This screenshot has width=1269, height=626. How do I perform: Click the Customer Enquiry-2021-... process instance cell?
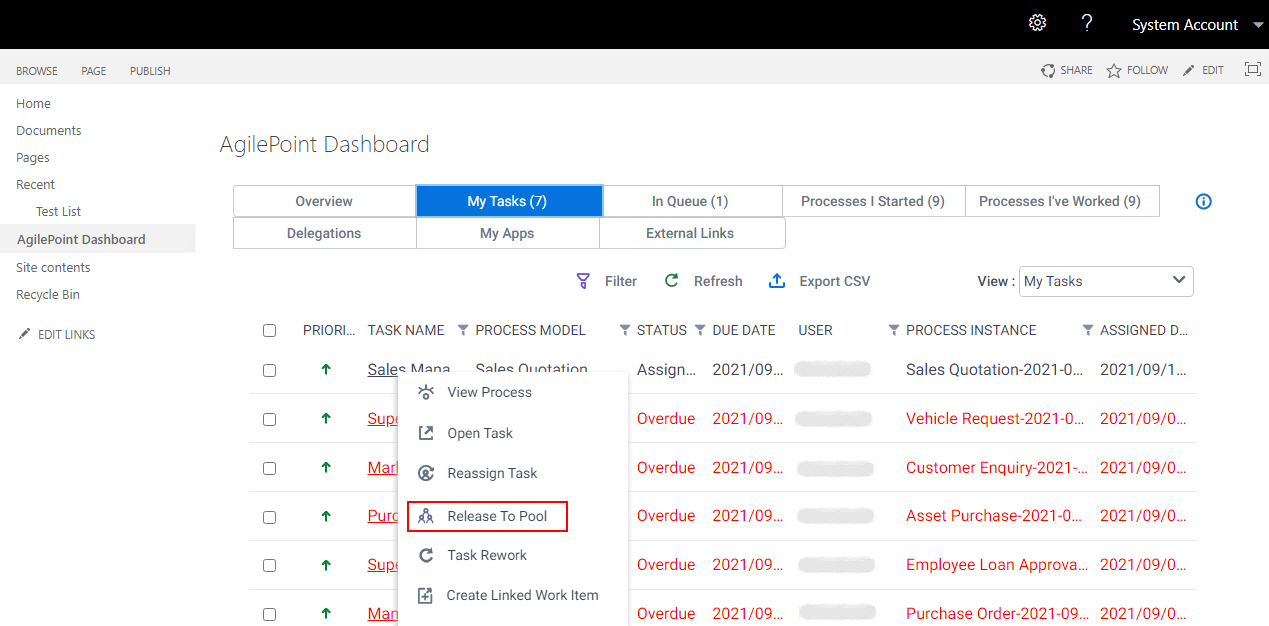click(997, 467)
